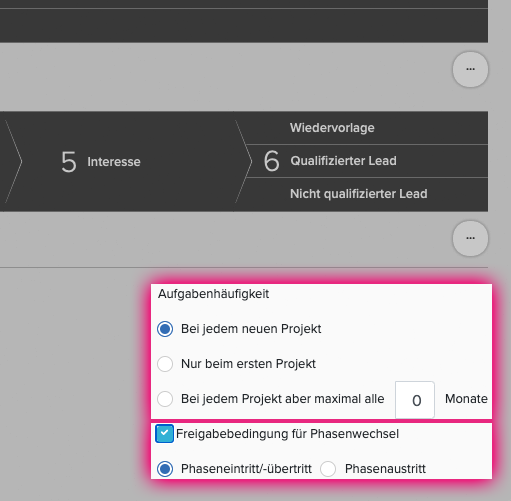Select Bei jedem Projekt aber maximal alle radio

[x=165, y=399]
